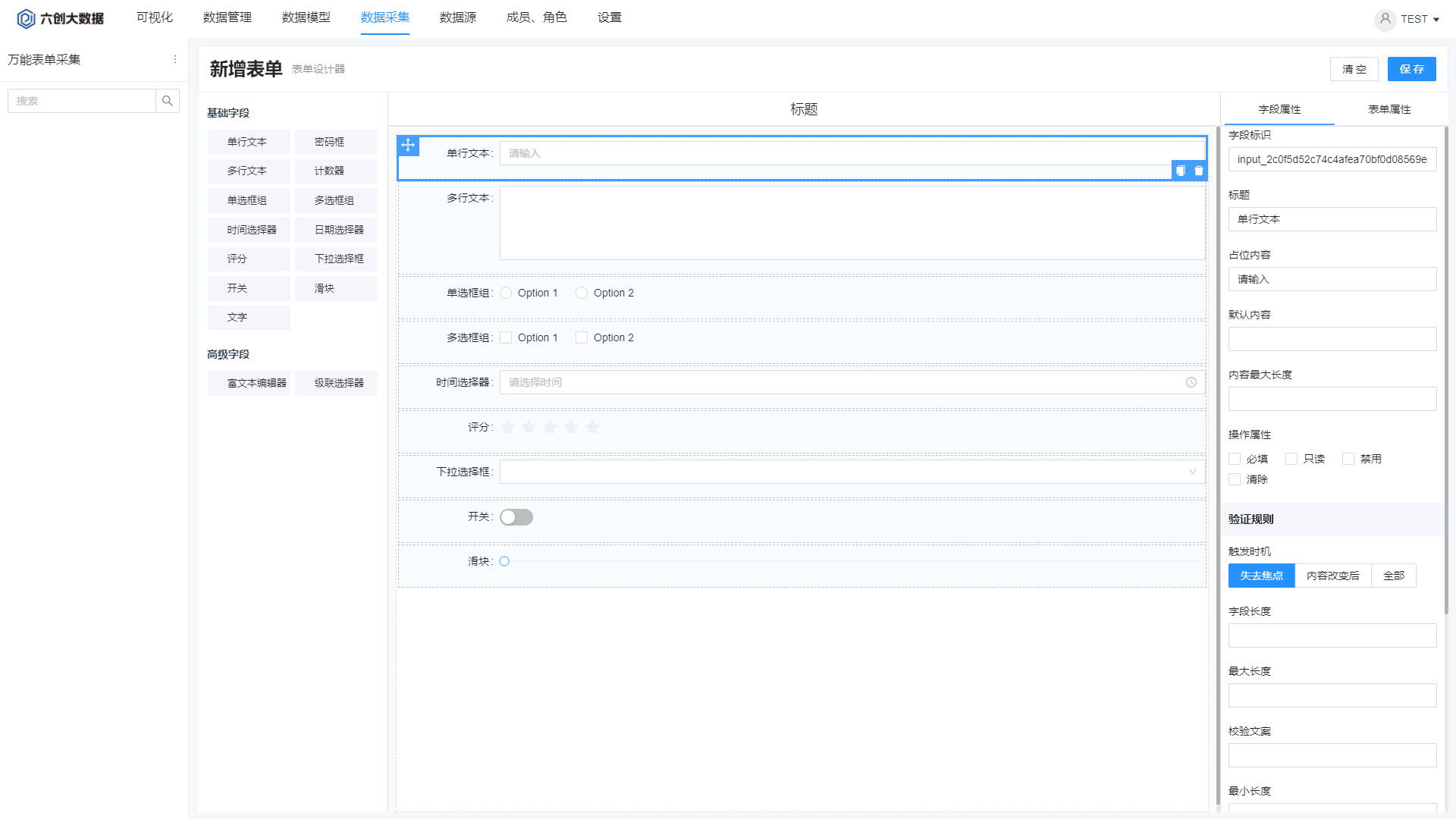This screenshot has width=1456, height=819.
Task: Check the 只读 checkbox
Action: click(x=1291, y=459)
